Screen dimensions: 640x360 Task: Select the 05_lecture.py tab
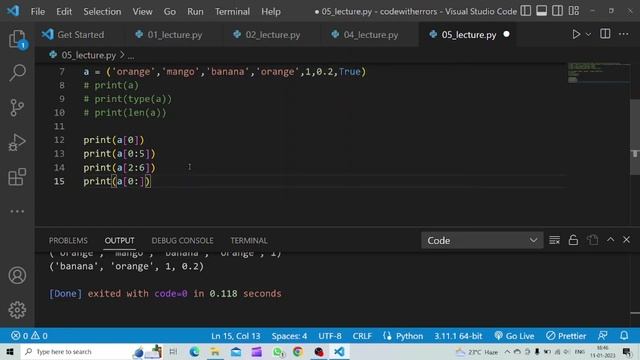[469, 35]
